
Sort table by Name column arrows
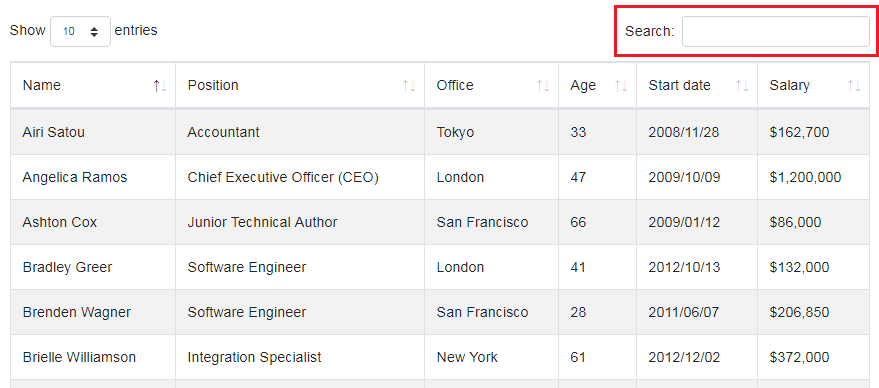click(160, 86)
